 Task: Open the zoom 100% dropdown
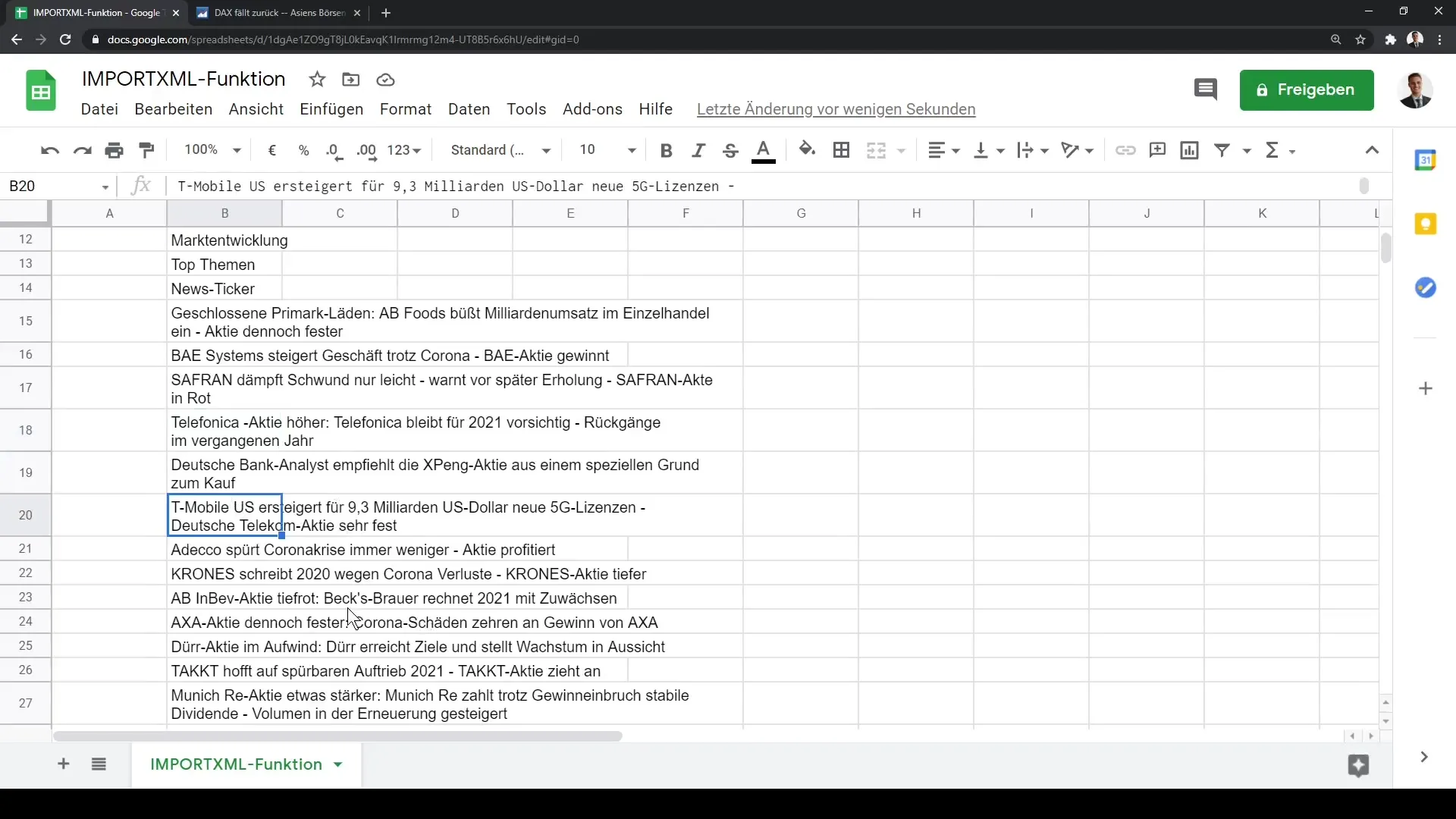tap(212, 150)
